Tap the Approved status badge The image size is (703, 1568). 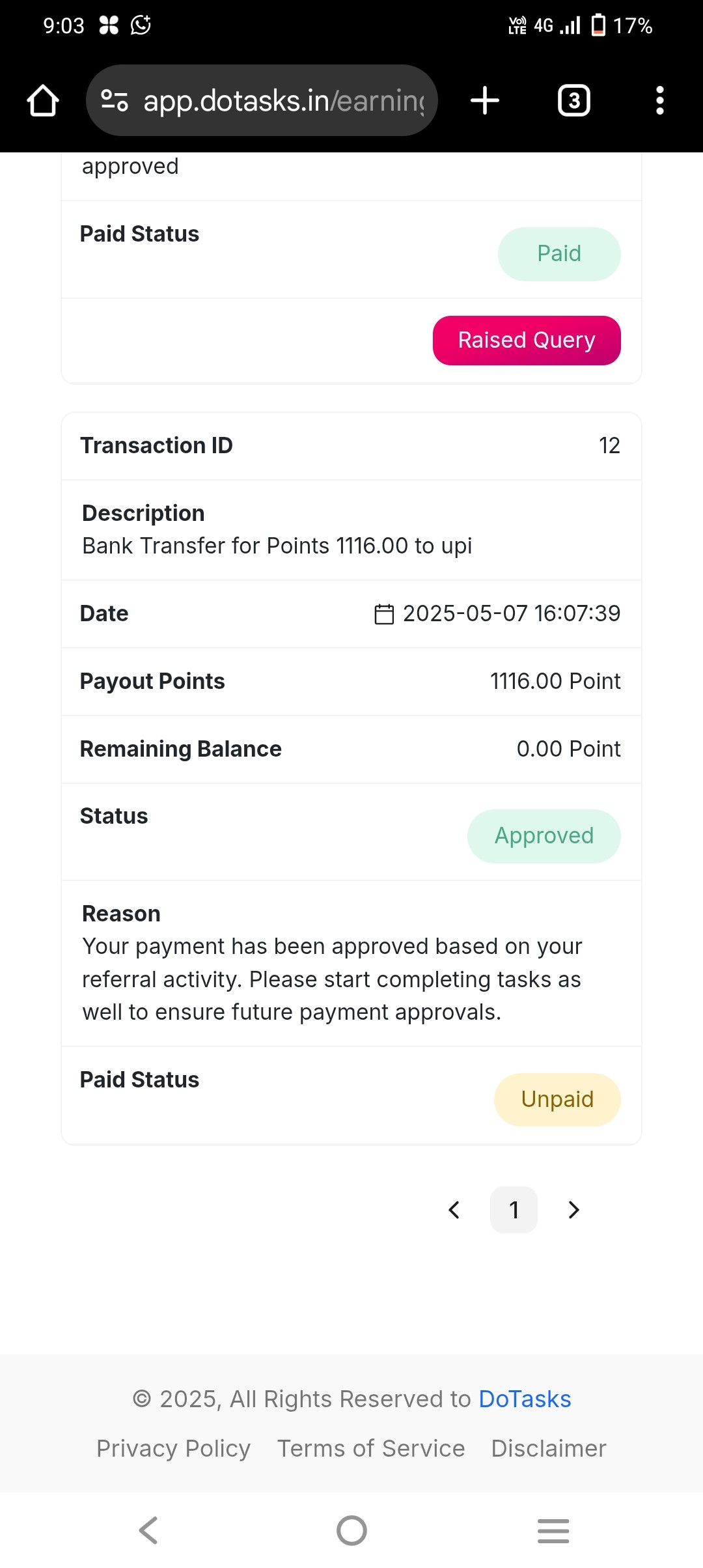[x=544, y=836]
